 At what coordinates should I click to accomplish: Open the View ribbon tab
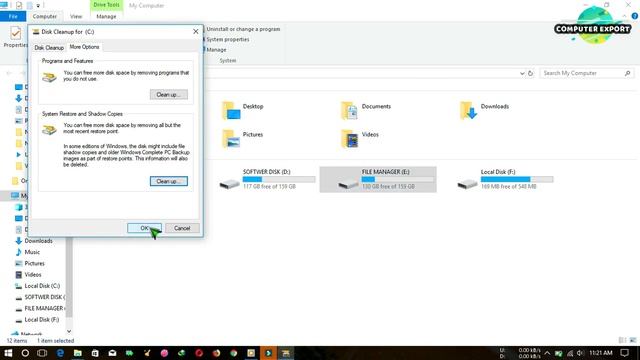tap(76, 16)
